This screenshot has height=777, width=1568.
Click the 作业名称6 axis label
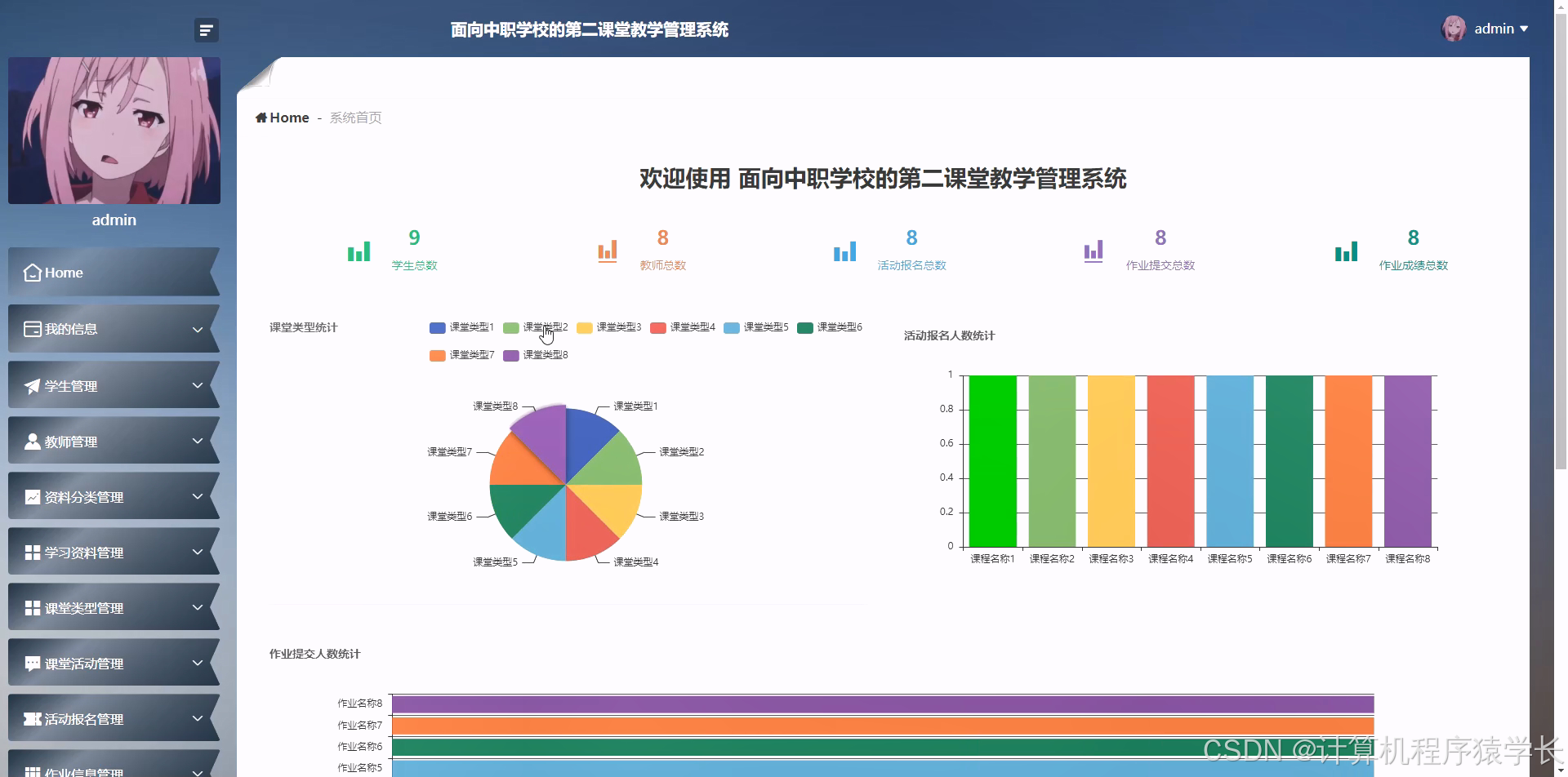pos(360,747)
